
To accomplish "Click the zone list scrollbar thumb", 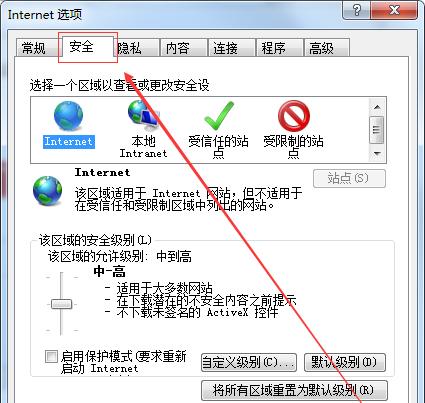I will [377, 129].
